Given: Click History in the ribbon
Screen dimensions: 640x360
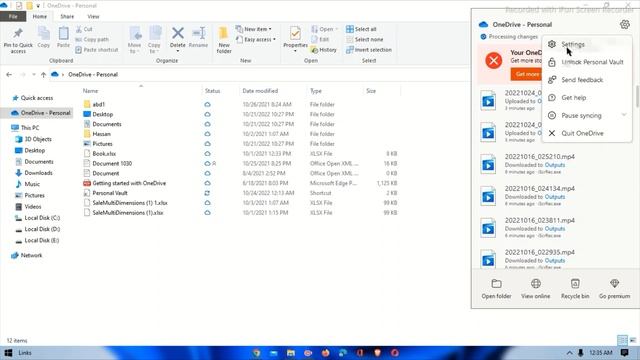Looking at the screenshot, I should click(324, 50).
